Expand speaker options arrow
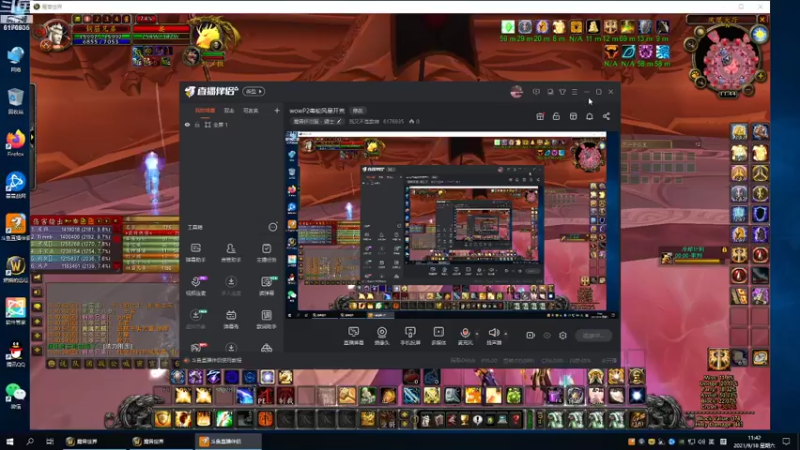The image size is (800, 450). [x=506, y=334]
